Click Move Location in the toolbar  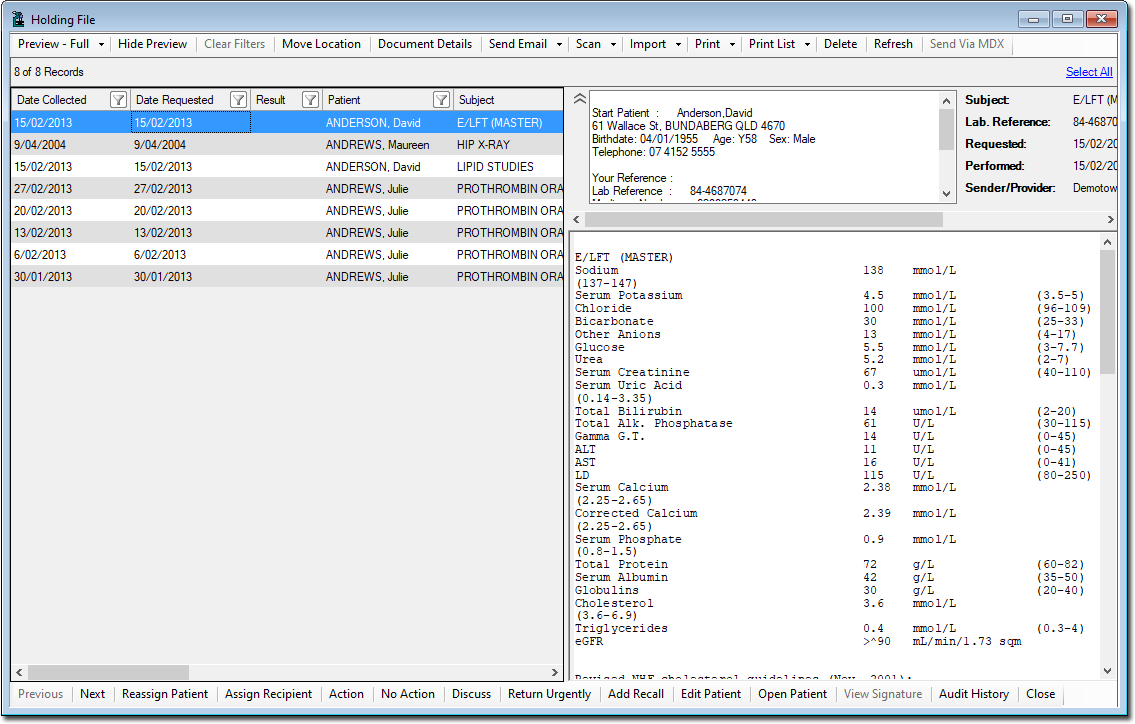pos(321,44)
